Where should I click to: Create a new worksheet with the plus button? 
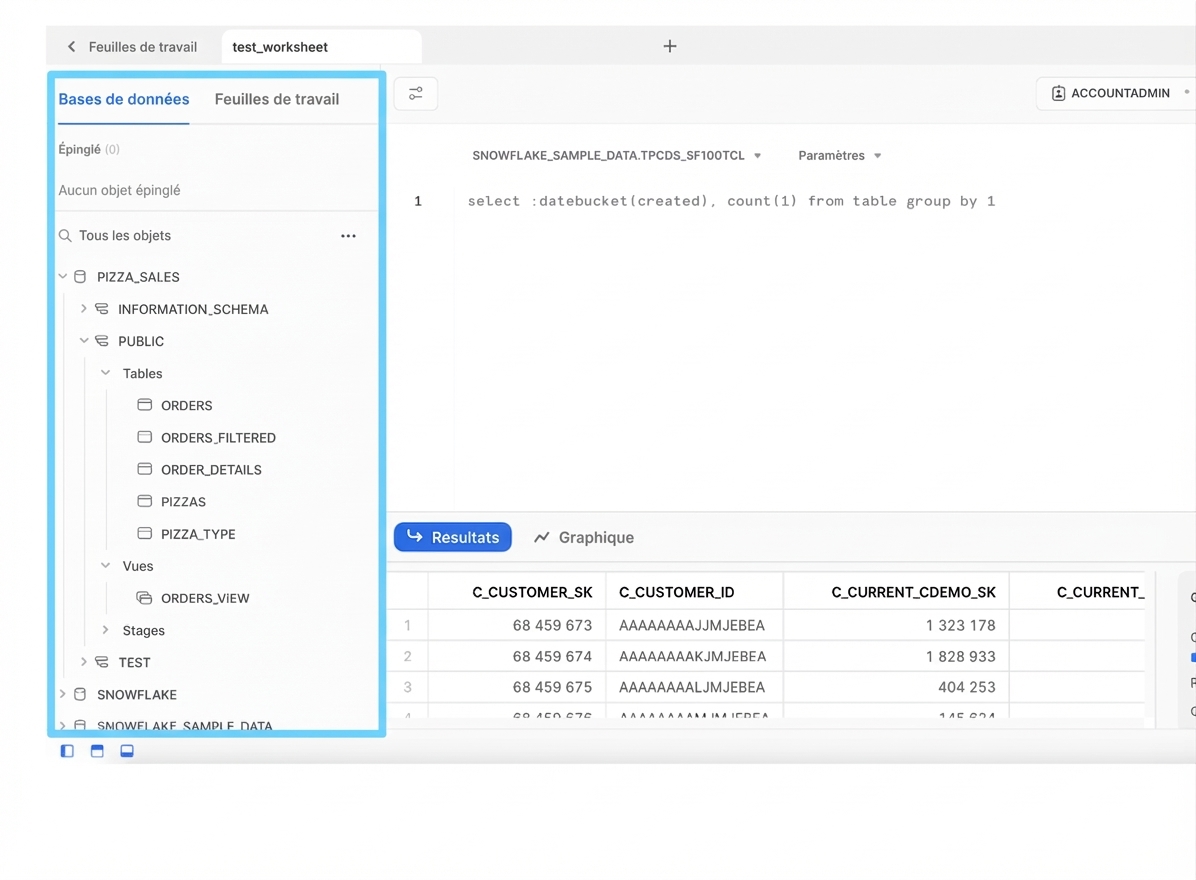click(669, 45)
